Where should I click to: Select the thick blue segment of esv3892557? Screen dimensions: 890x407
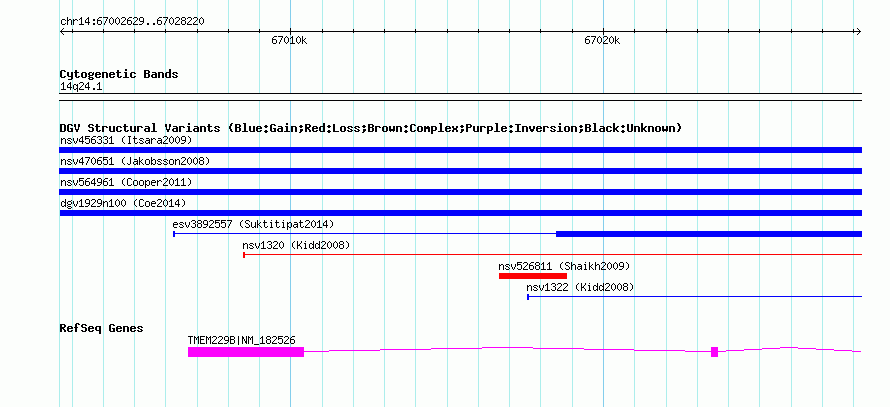coord(709,234)
